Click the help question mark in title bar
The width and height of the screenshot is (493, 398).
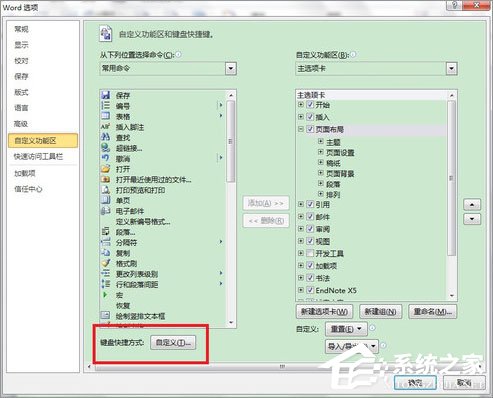tap(455, 5)
